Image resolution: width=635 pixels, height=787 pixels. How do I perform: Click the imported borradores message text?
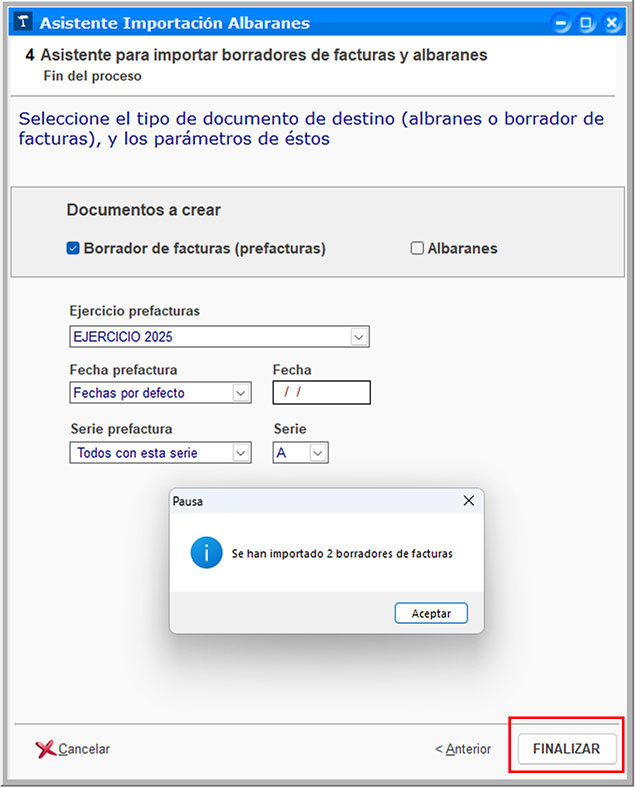coord(342,553)
